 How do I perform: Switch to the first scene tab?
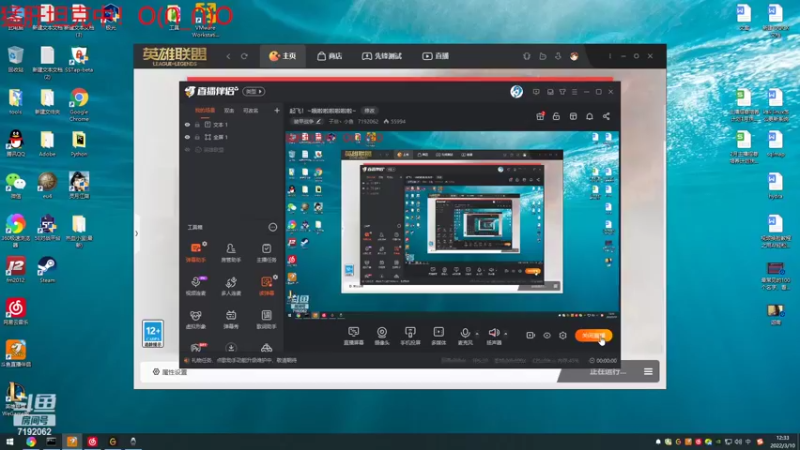point(205,110)
